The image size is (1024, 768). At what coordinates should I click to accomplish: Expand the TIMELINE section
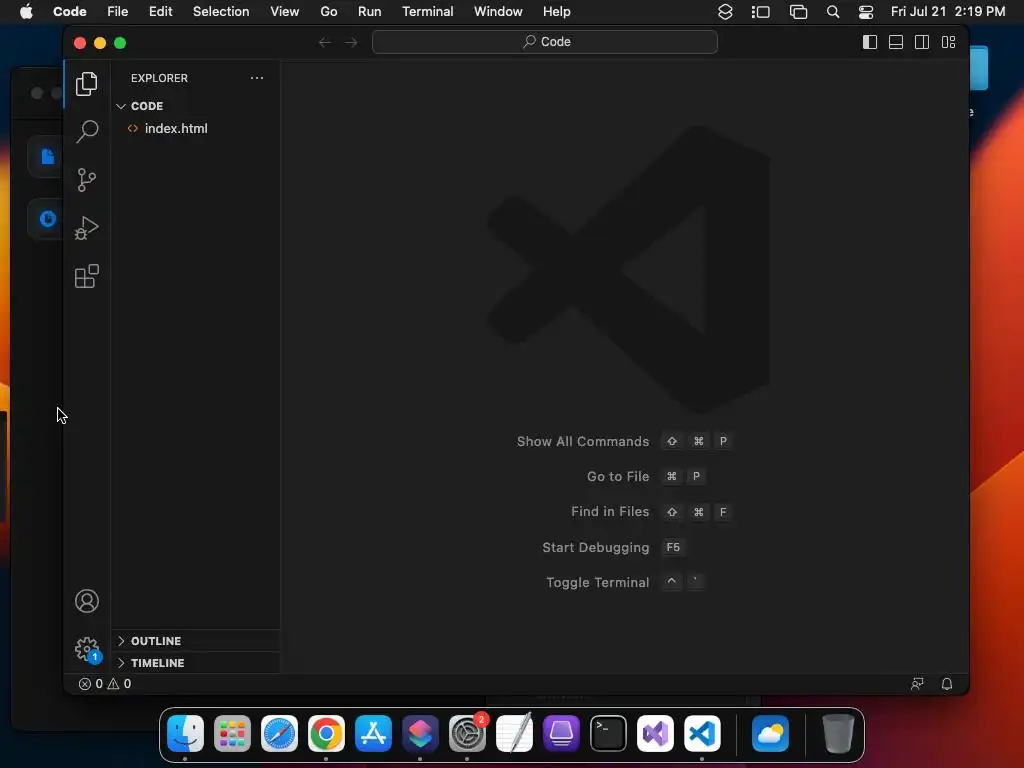(196, 663)
